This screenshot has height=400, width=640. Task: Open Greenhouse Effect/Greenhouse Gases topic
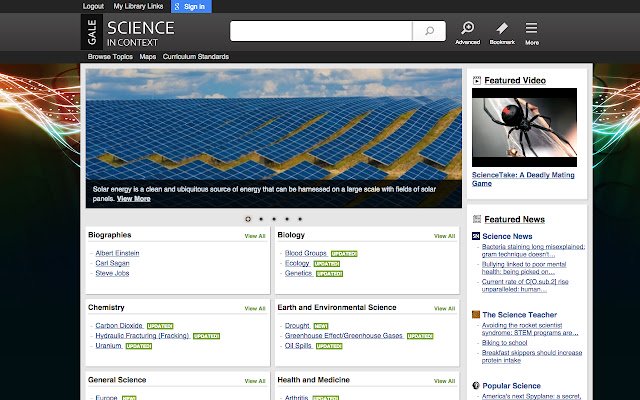coord(344,336)
